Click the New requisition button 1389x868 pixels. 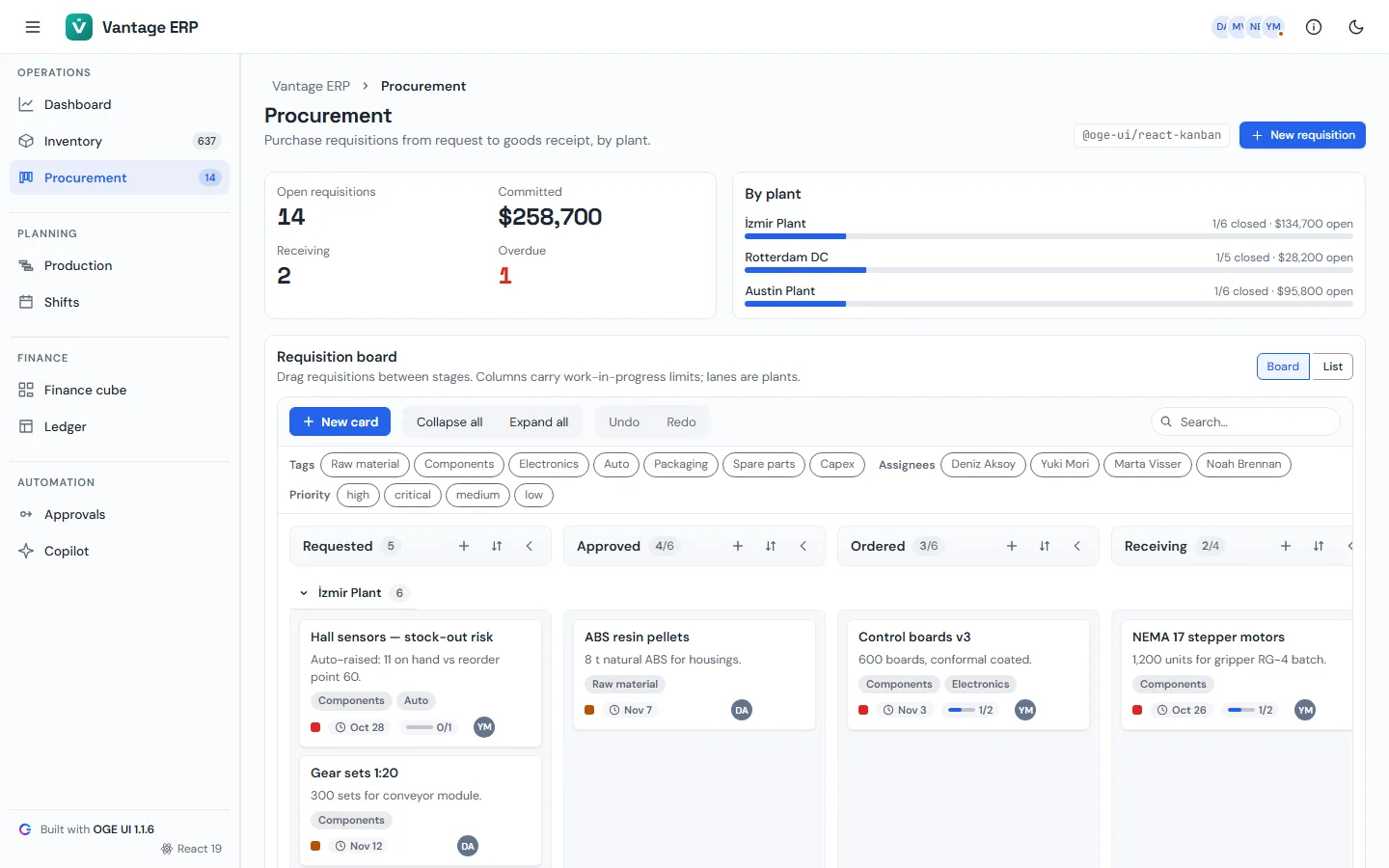(x=1302, y=135)
